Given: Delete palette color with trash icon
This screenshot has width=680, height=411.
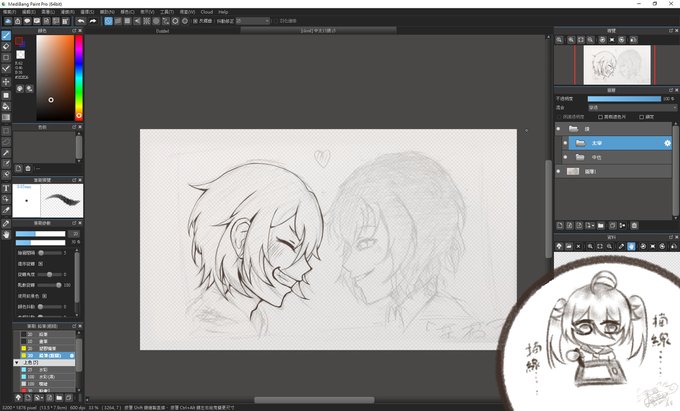Looking at the screenshot, I should coord(28,168).
